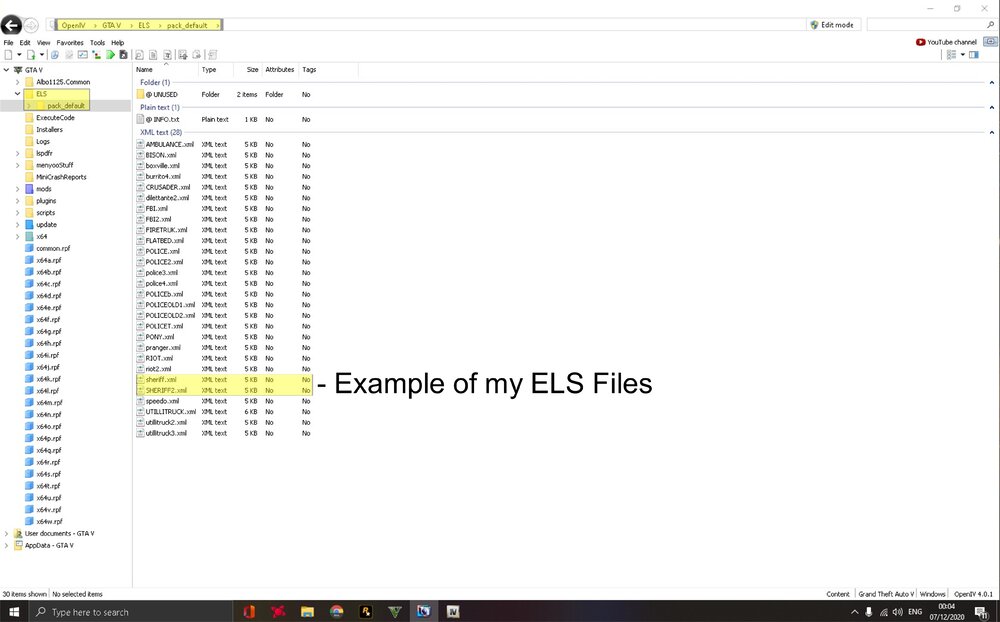1000x622 pixels.
Task: Collapse the XML text (28) group
Action: click(x=992, y=133)
